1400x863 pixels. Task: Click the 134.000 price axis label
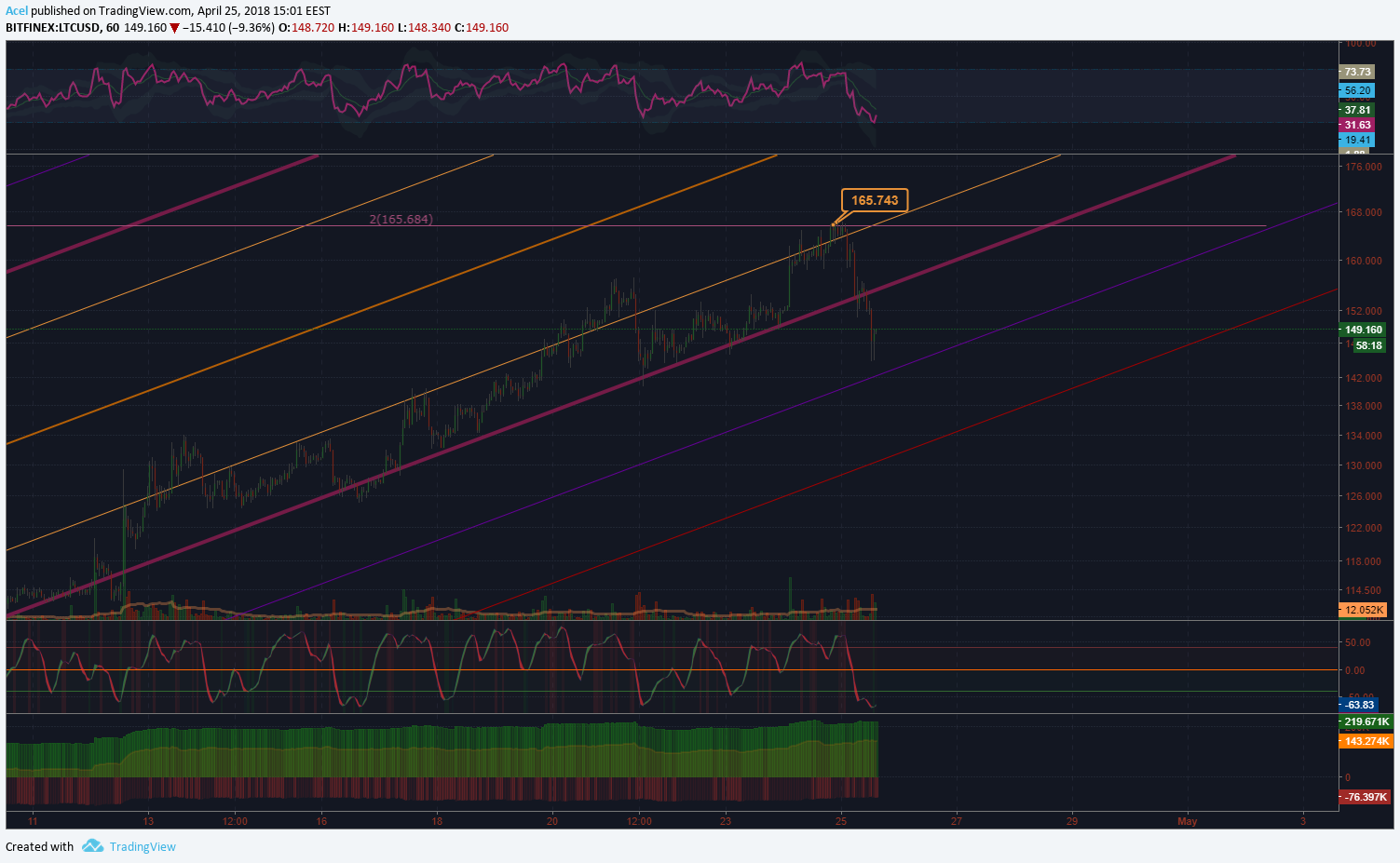(1364, 436)
